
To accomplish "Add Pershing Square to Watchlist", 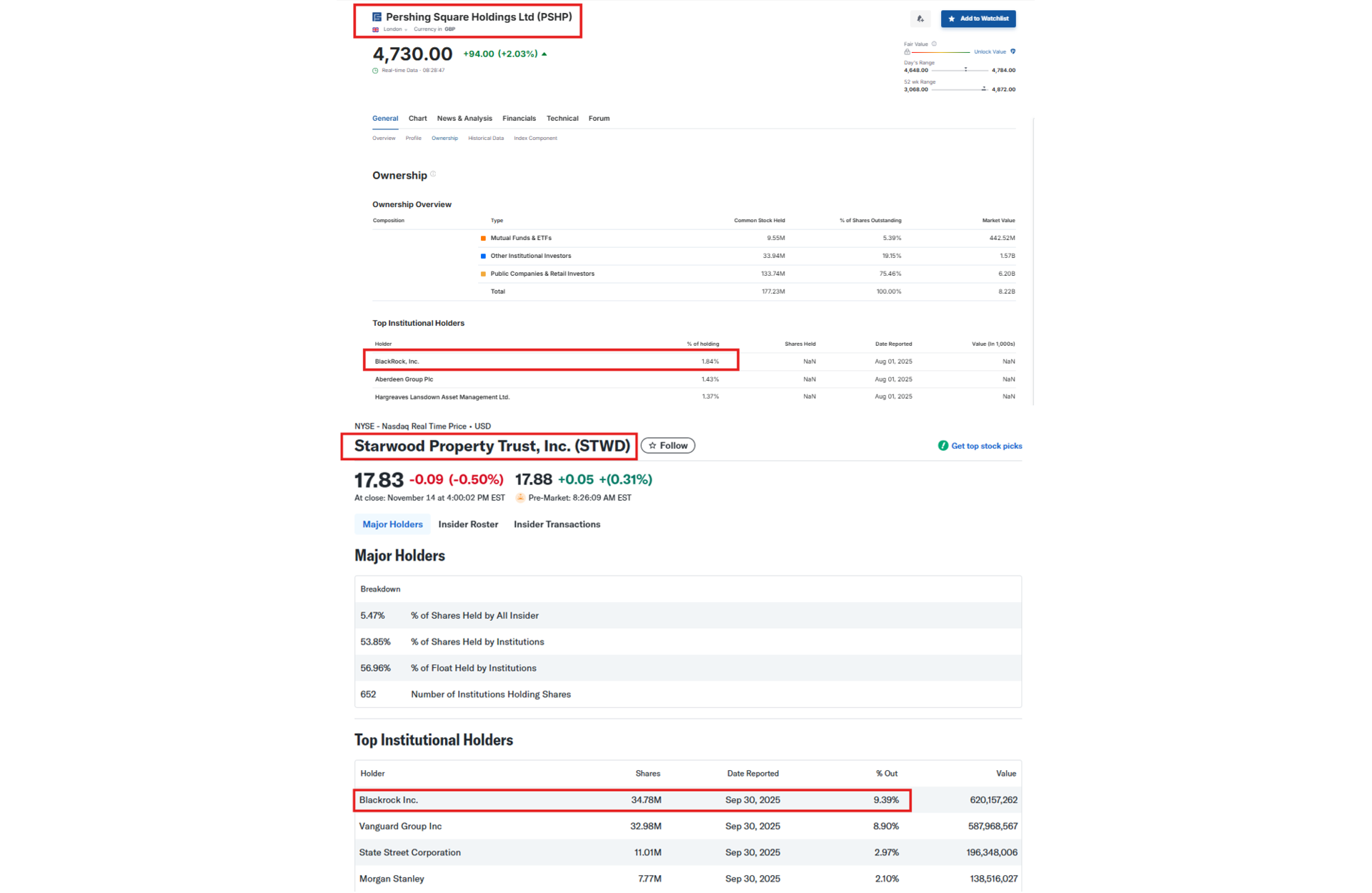I will pos(978,19).
